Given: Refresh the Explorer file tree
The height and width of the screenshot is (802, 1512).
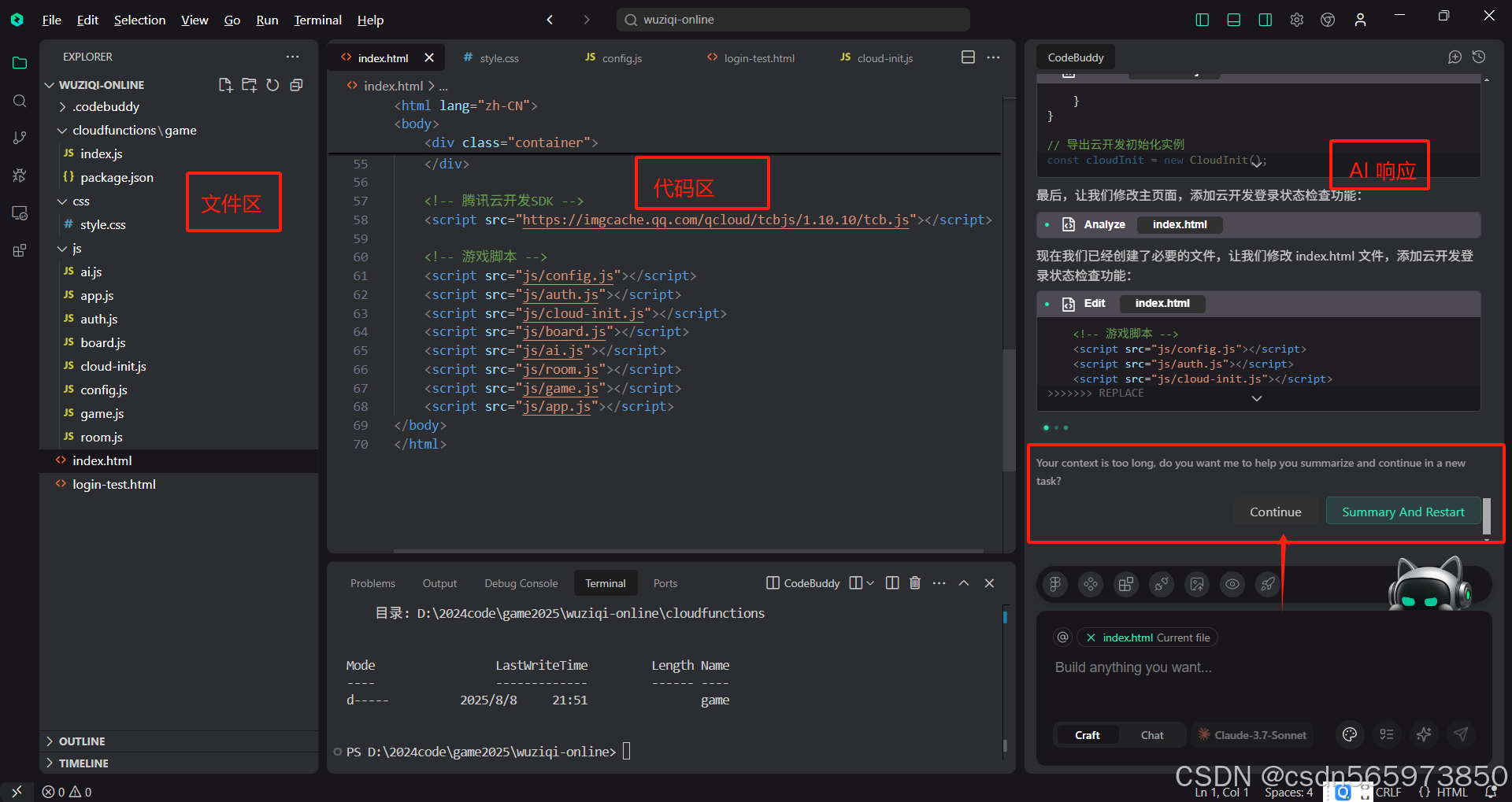Looking at the screenshot, I should click(272, 85).
